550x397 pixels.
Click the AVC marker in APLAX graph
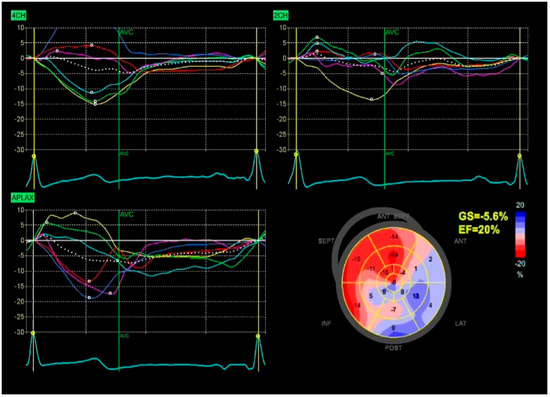pyautogui.click(x=127, y=214)
